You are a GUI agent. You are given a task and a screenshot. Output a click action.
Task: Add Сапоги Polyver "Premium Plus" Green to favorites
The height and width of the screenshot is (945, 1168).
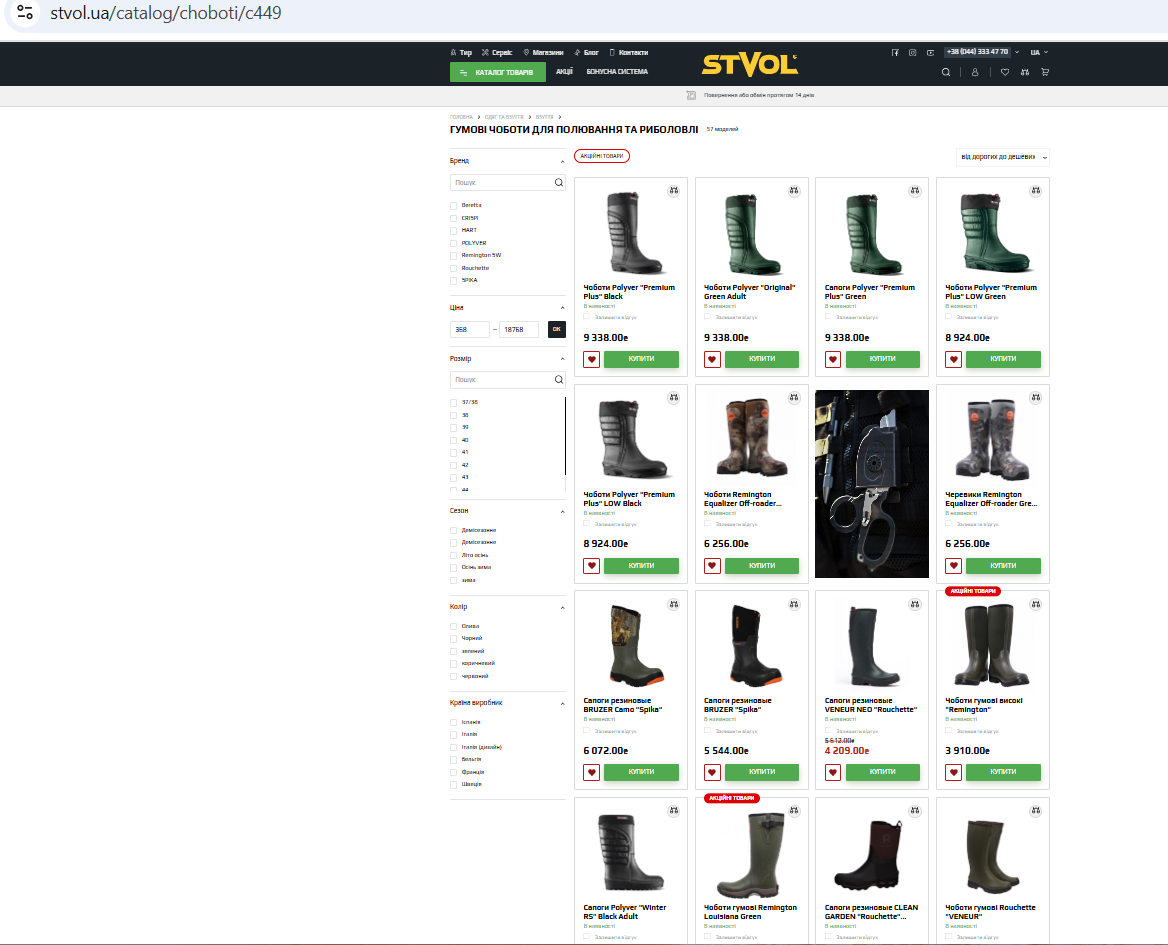pos(833,360)
